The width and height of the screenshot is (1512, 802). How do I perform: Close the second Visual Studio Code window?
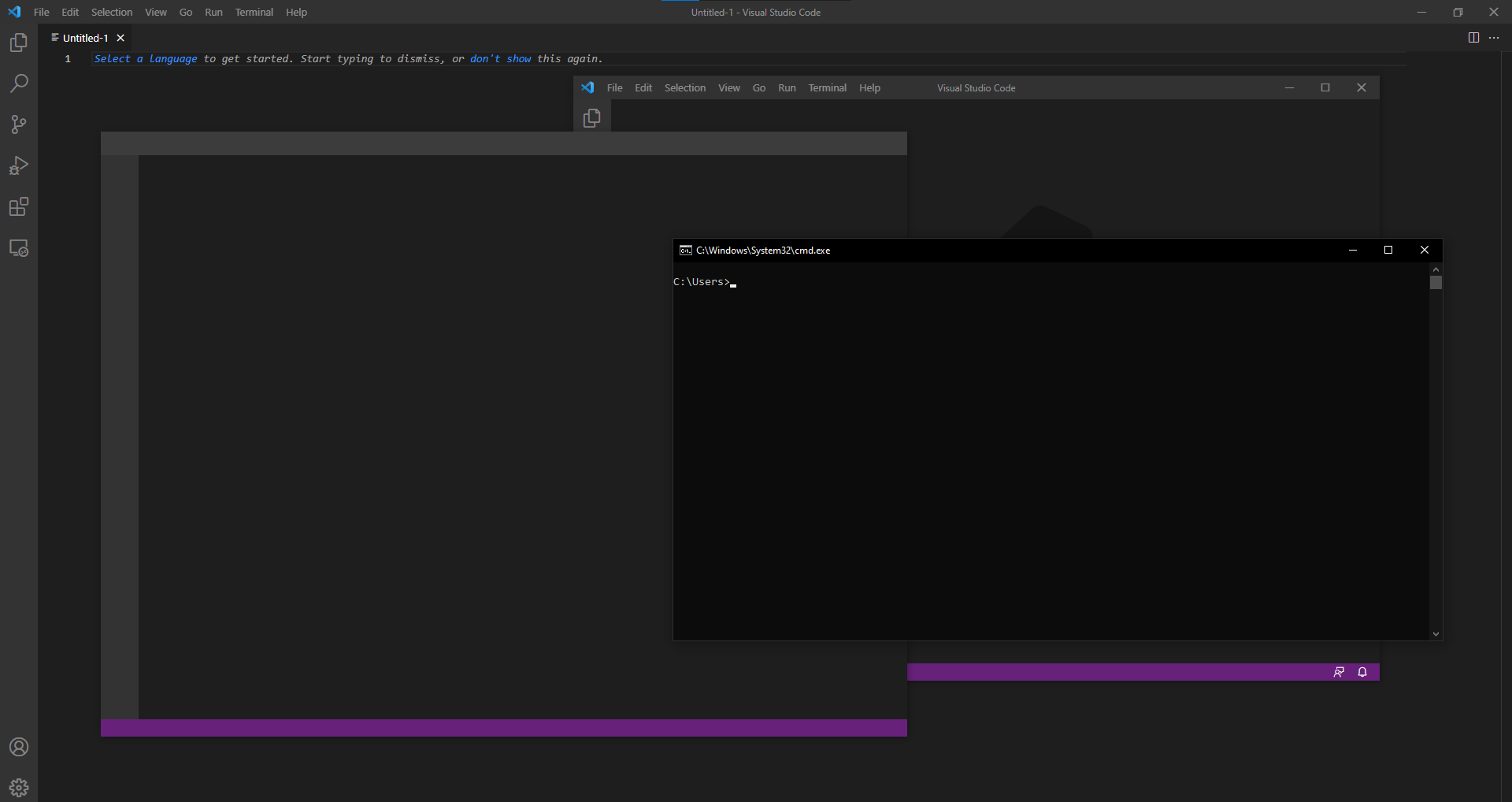(1362, 87)
